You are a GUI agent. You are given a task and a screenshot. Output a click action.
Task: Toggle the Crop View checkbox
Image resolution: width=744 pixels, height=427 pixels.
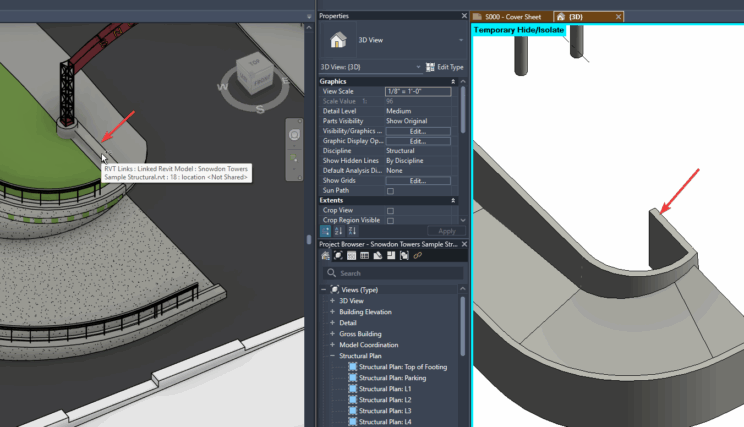click(x=390, y=211)
